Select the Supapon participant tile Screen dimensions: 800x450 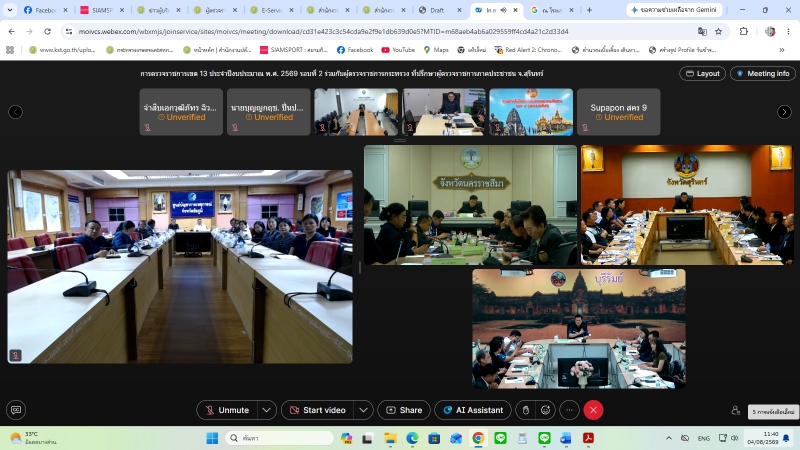click(618, 112)
